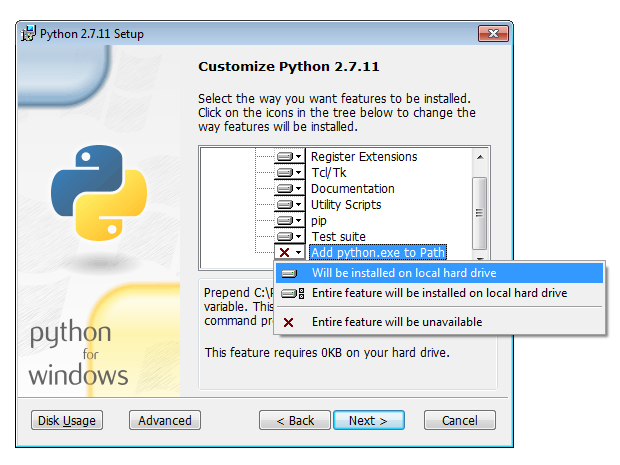Image resolution: width=620 pixels, height=465 pixels.
Task: Click feature list scrollbar up arrow
Action: tap(480, 157)
